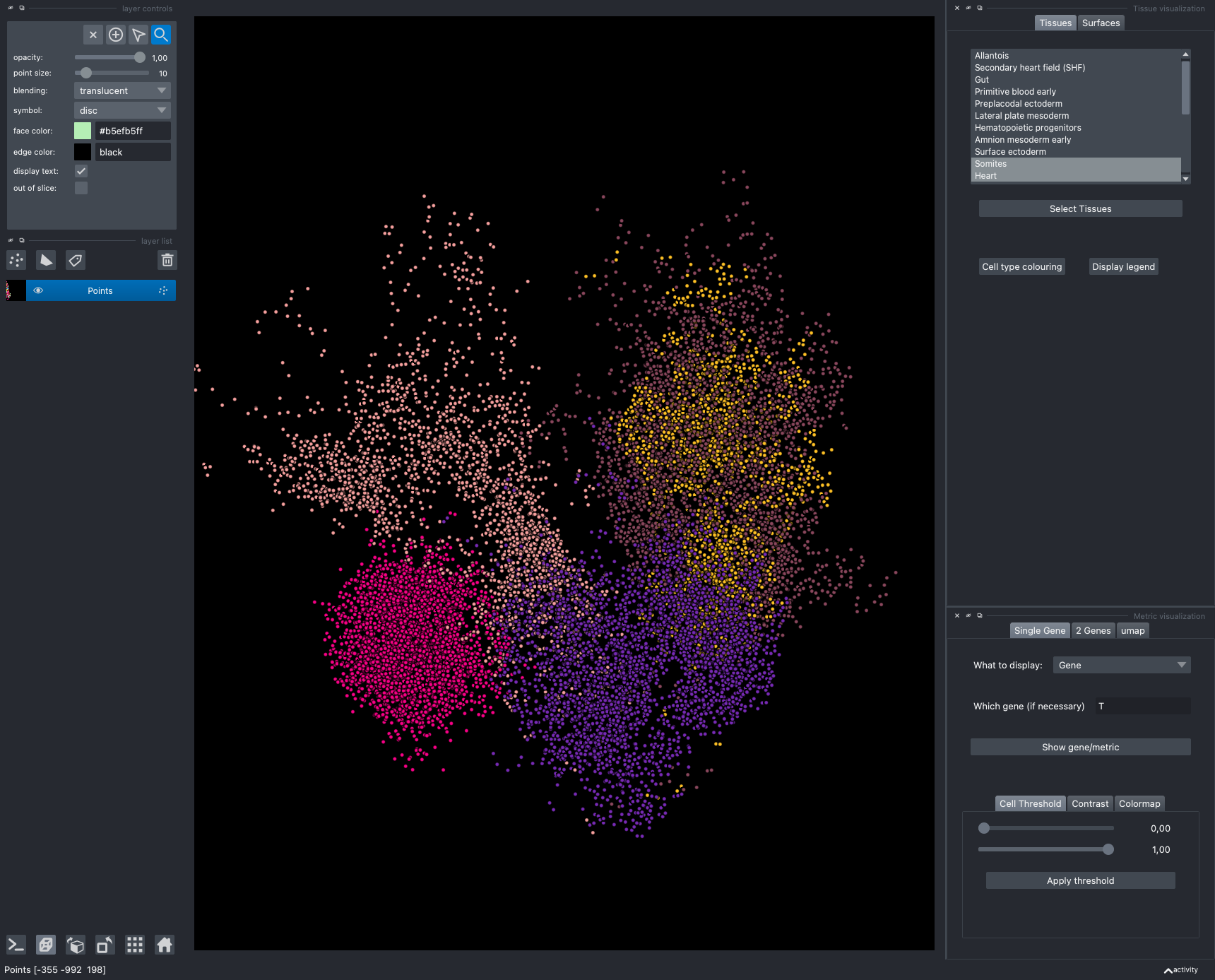Toggle the grid view icon
The image size is (1215, 980).
click(x=134, y=944)
